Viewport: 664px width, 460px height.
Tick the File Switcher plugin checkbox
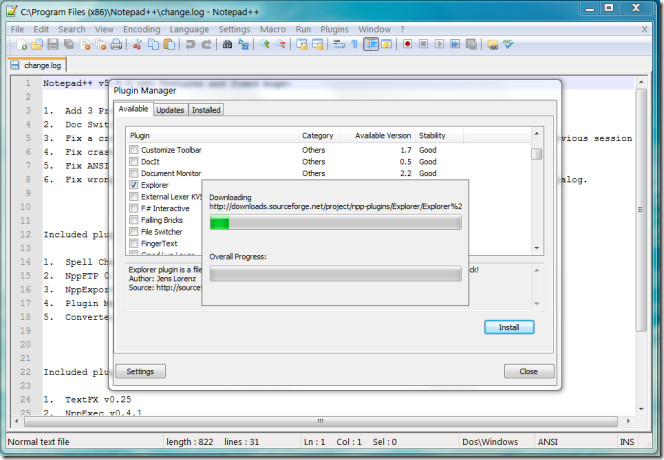[x=134, y=232]
